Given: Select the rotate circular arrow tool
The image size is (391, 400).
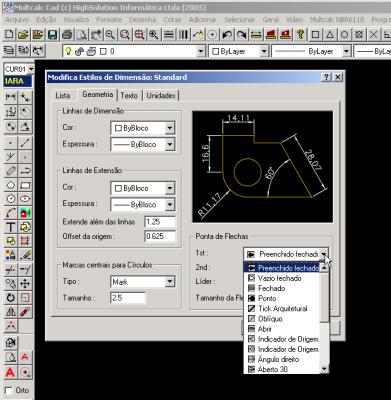Looking at the screenshot, I should (11, 298).
